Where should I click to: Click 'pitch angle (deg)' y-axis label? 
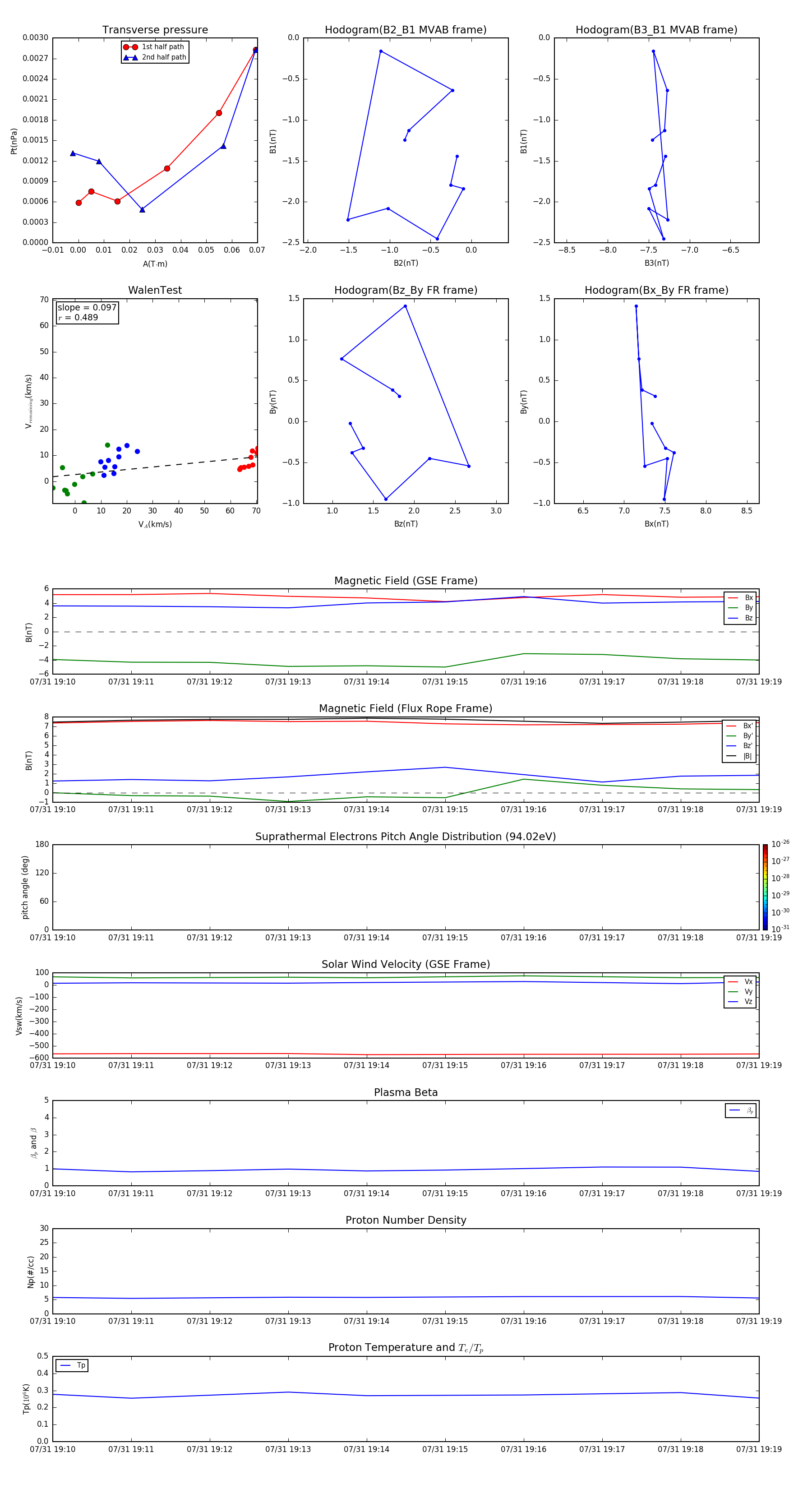(x=25, y=887)
